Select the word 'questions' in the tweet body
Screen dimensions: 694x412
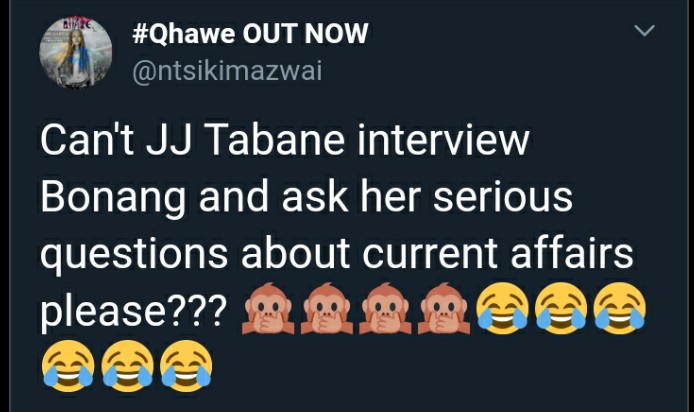pos(135,257)
